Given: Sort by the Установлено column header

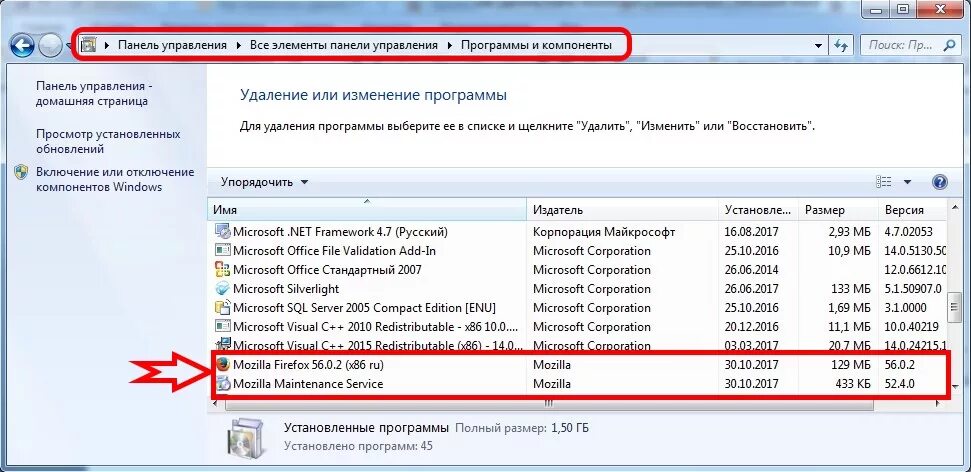Looking at the screenshot, I should (758, 210).
